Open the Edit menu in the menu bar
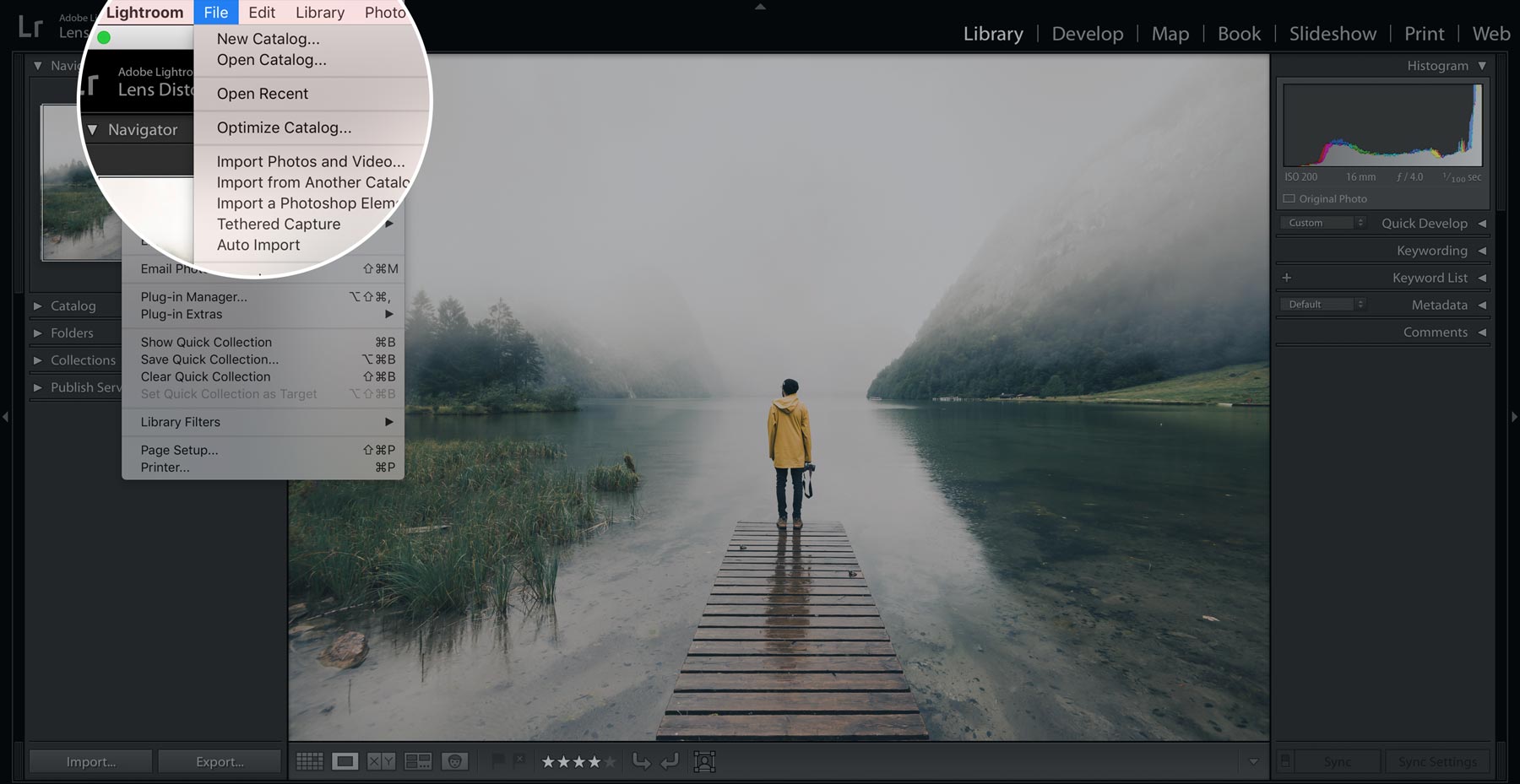Image resolution: width=1520 pixels, height=784 pixels. click(262, 12)
